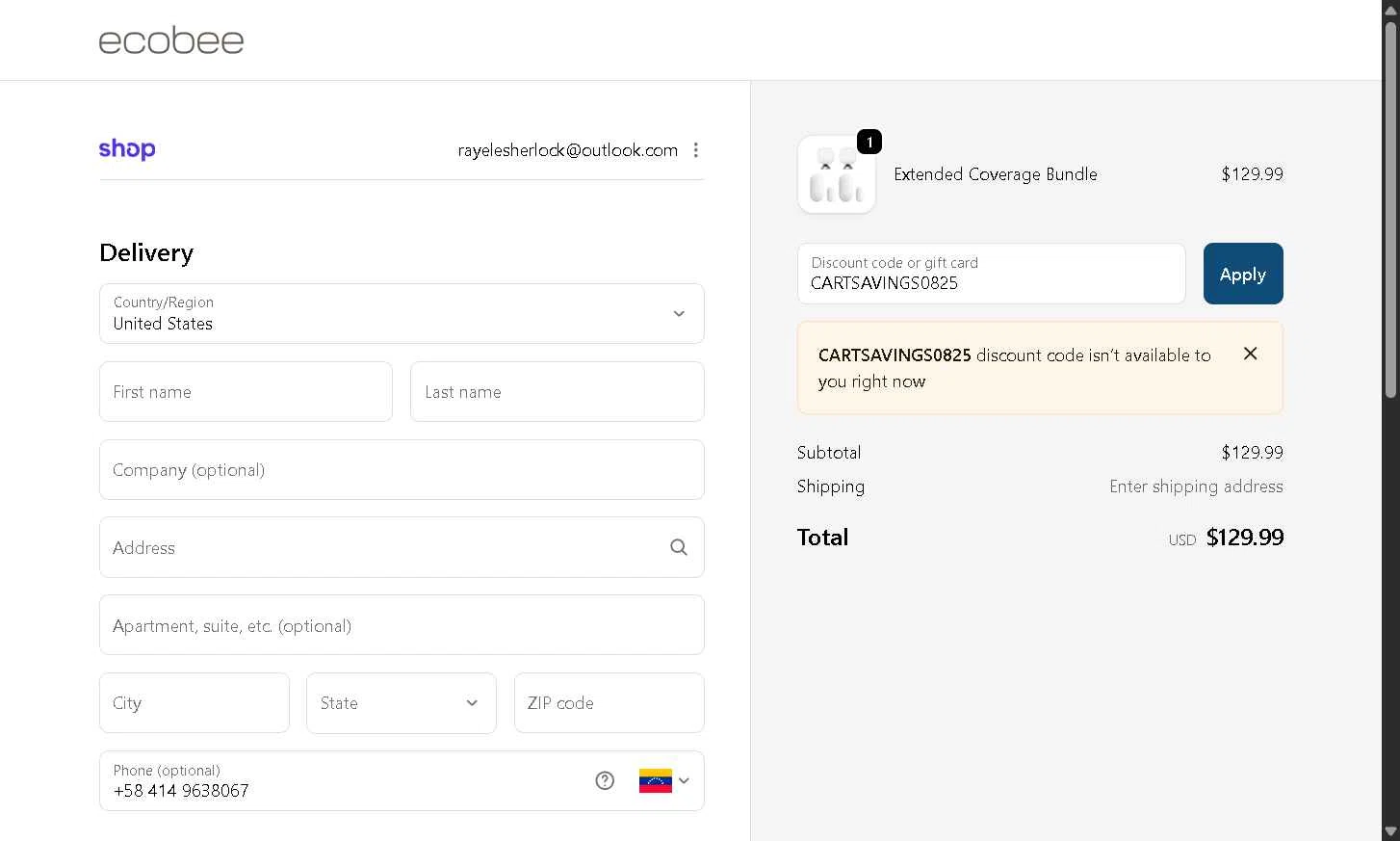Click the address search magnifier icon

click(x=679, y=547)
